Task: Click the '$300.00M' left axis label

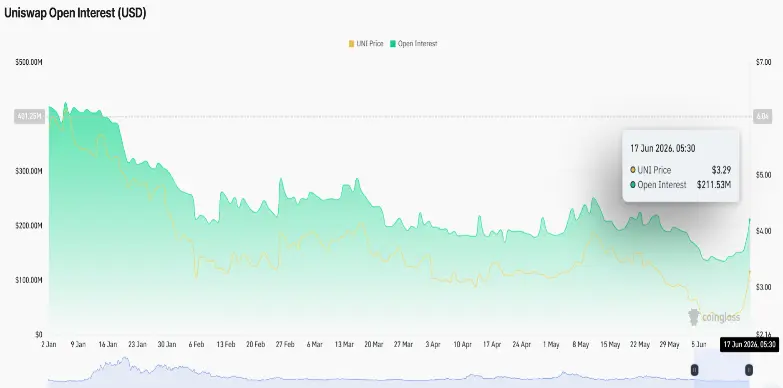Action: click(29, 171)
